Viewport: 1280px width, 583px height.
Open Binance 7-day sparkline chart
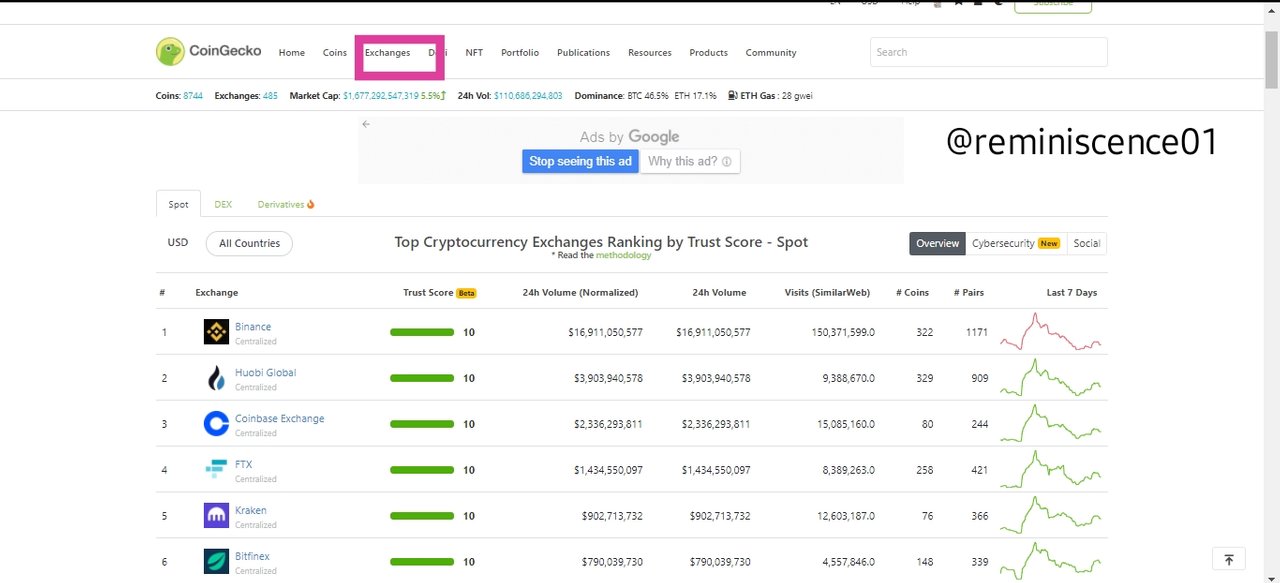click(x=1050, y=332)
